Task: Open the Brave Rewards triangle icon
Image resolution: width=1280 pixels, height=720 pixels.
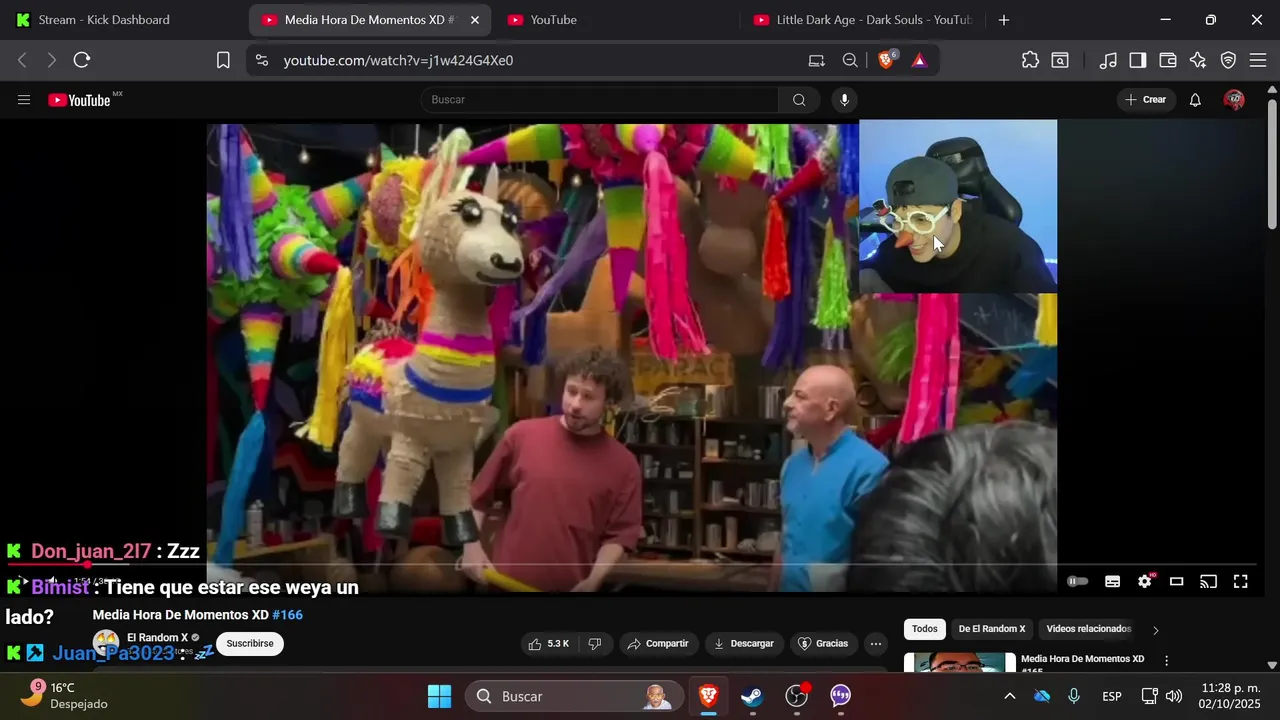Action: click(x=919, y=60)
